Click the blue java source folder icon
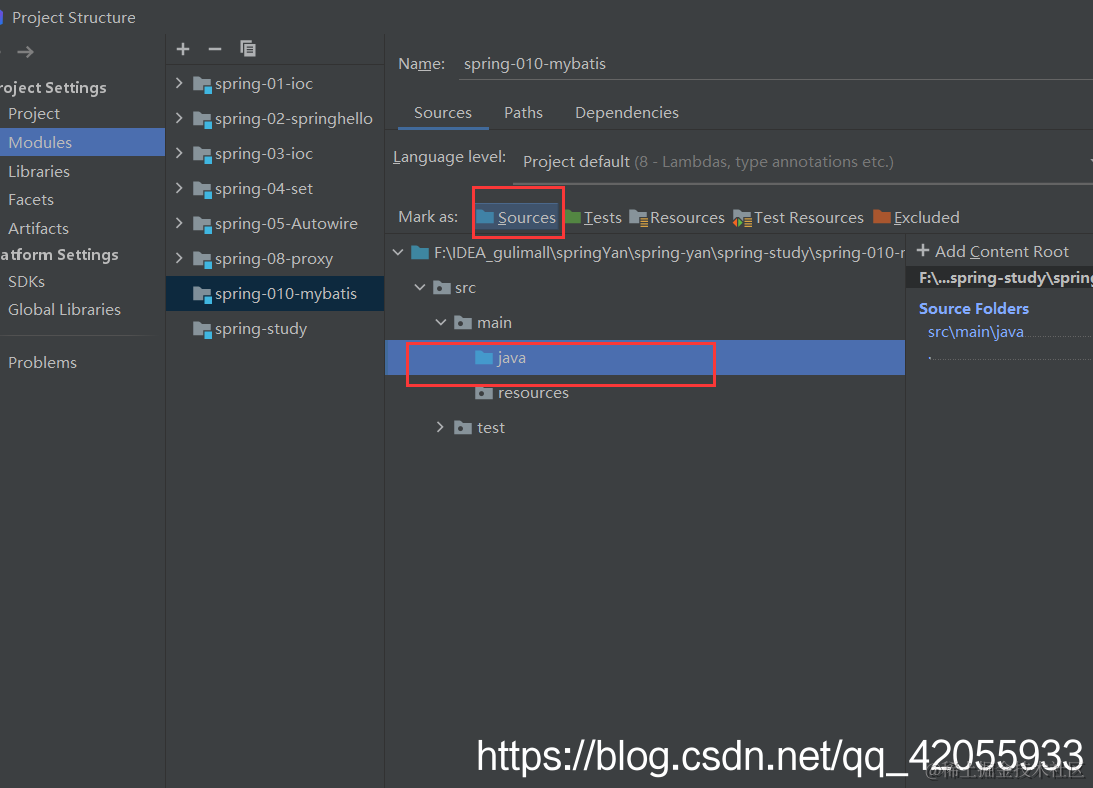1093x788 pixels. (484, 358)
